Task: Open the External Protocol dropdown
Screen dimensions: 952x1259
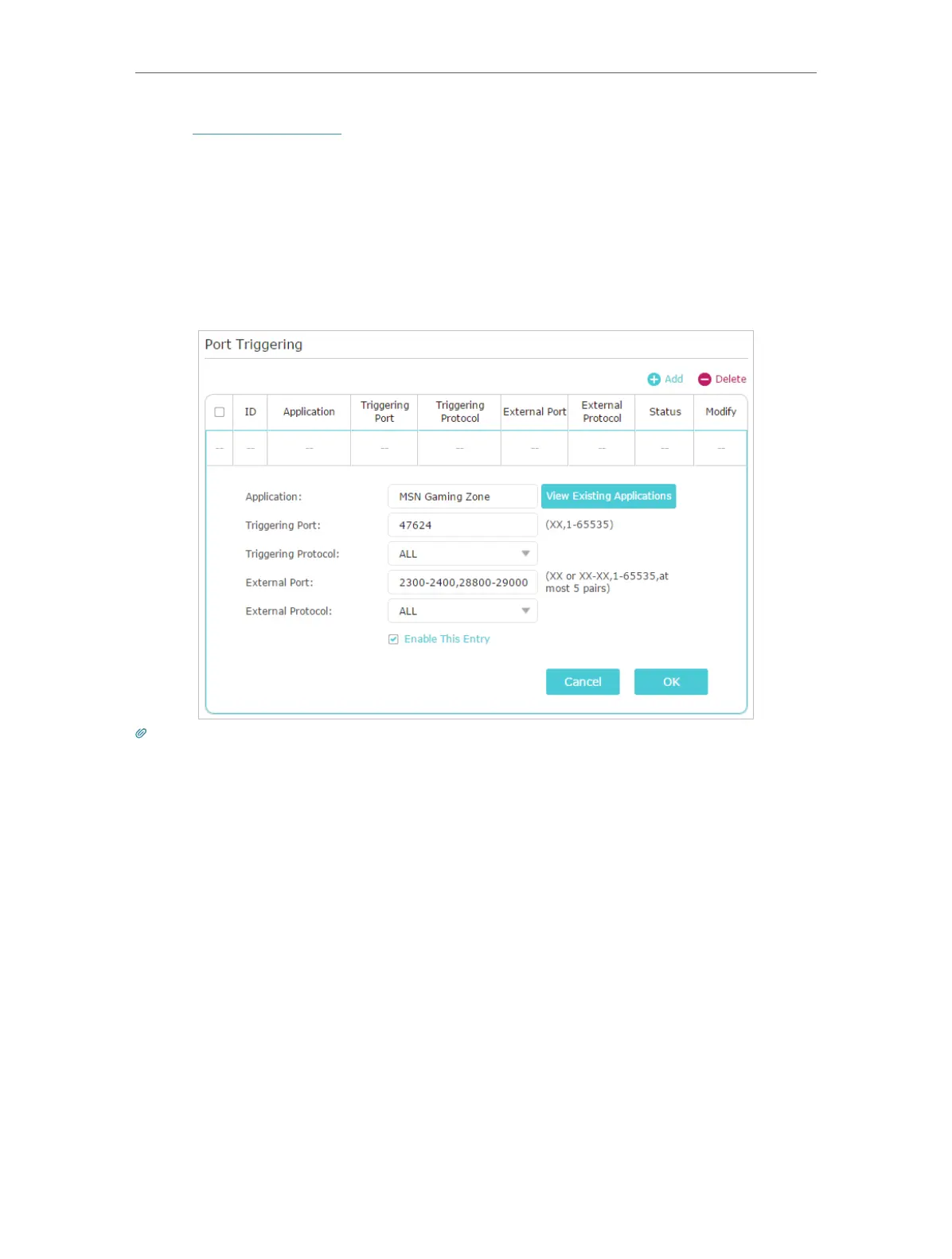Action: 462,611
